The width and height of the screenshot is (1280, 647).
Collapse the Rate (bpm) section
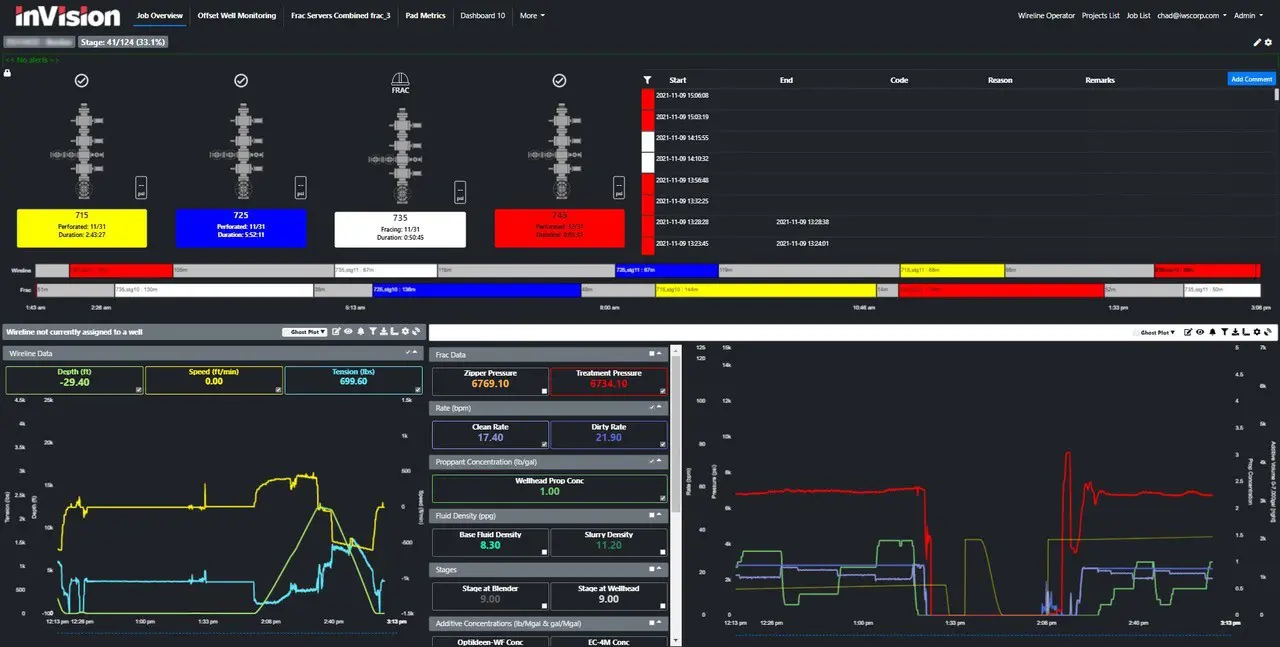659,407
